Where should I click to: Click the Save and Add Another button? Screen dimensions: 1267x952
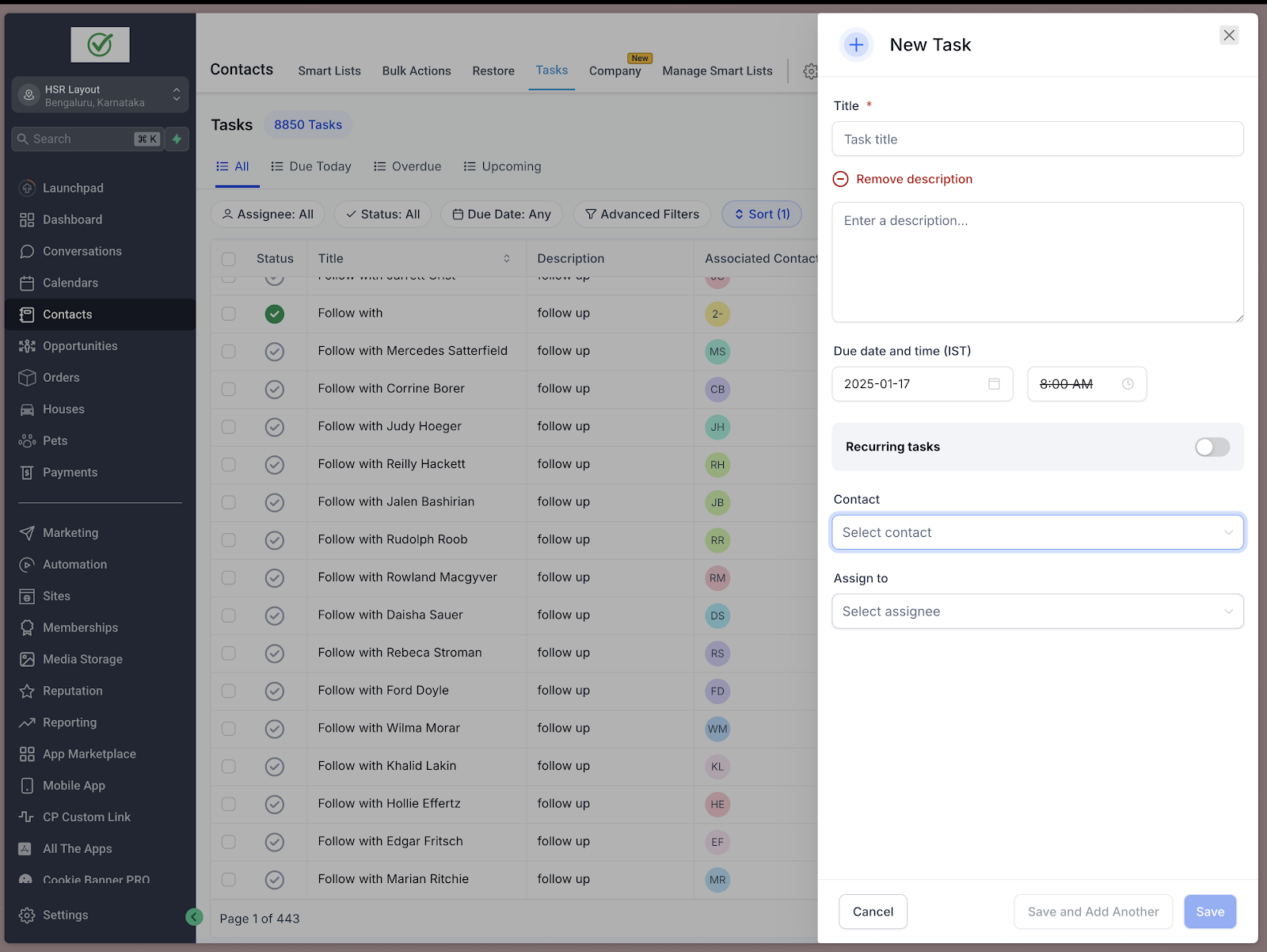[1093, 912]
